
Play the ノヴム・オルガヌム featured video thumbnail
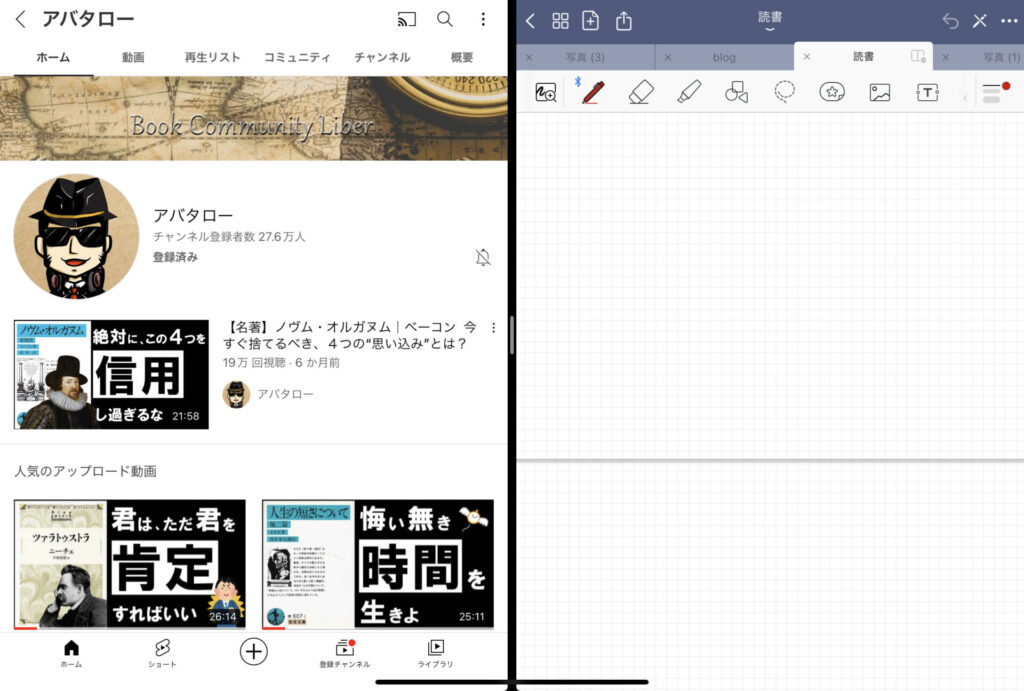111,374
